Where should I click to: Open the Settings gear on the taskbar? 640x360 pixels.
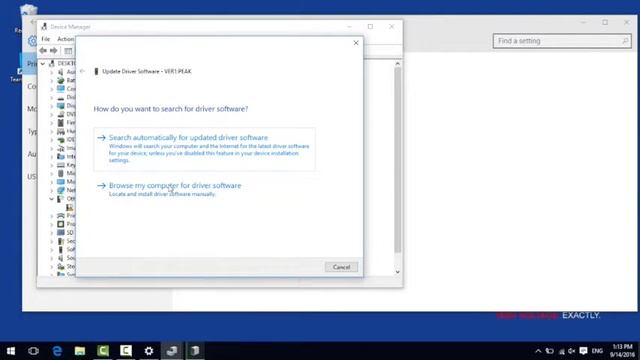[149, 351]
